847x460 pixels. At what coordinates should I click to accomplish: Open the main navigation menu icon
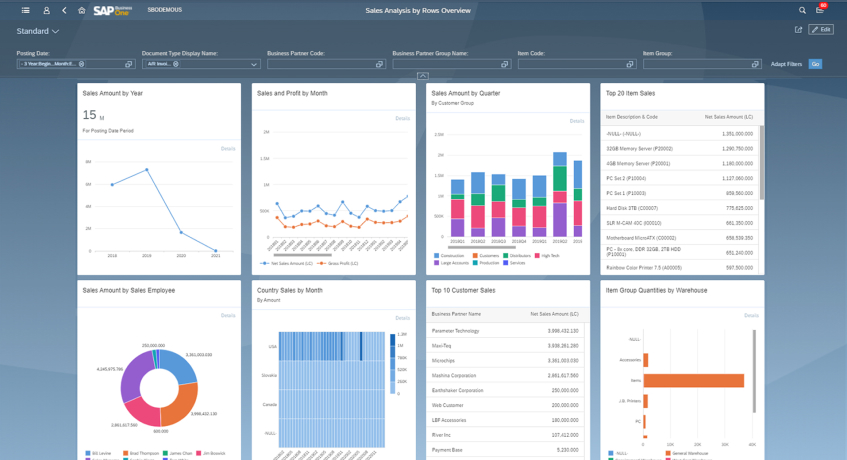click(26, 10)
